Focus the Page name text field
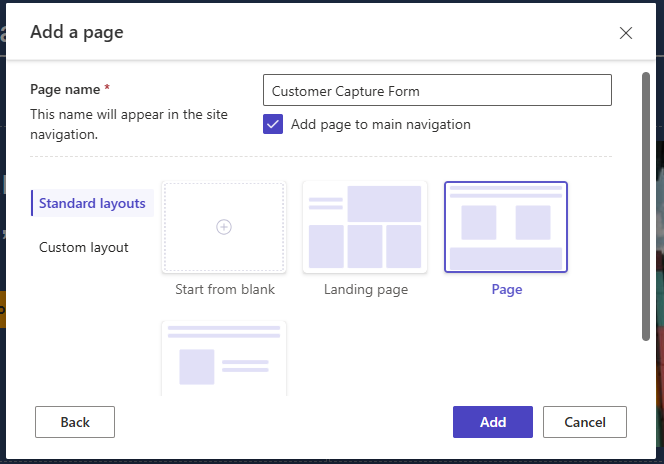The image size is (664, 464). click(437, 91)
